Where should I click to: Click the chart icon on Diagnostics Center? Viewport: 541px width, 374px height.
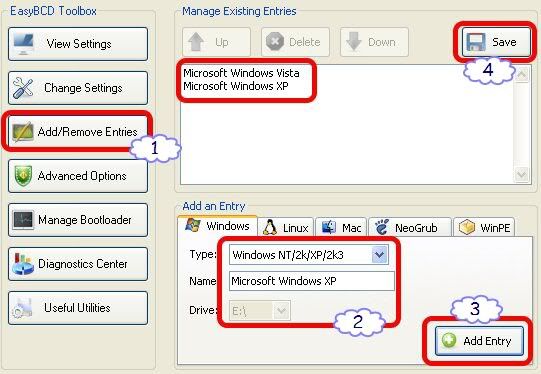[22, 264]
